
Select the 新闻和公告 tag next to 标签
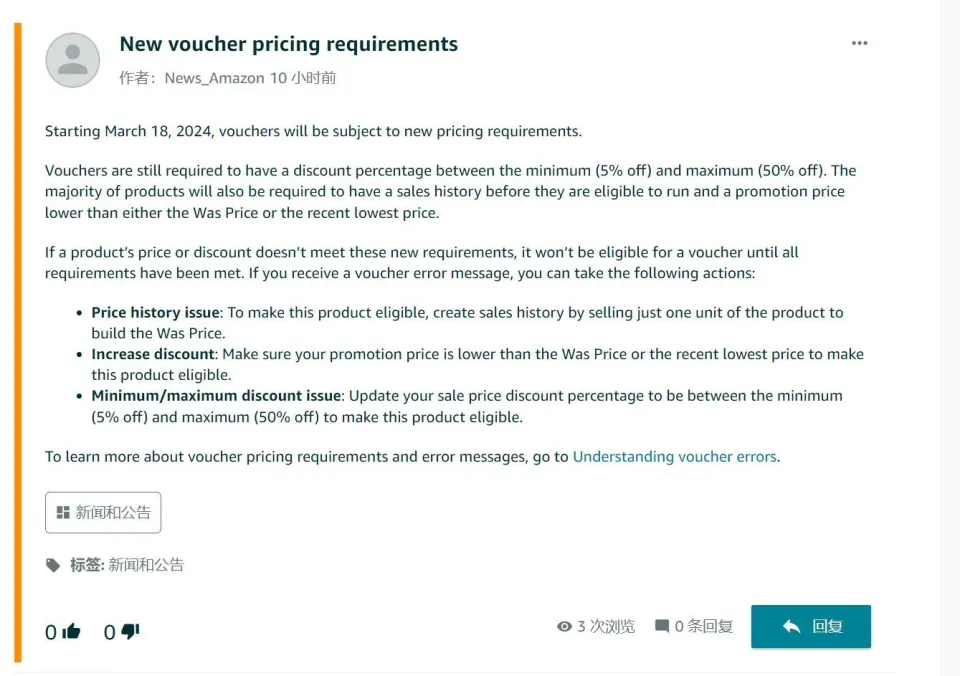146,565
